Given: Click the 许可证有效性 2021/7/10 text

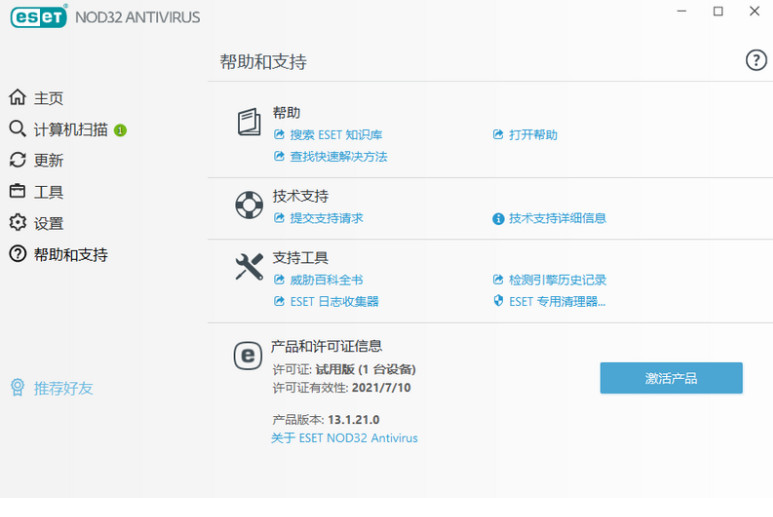Looking at the screenshot, I should (x=341, y=387).
